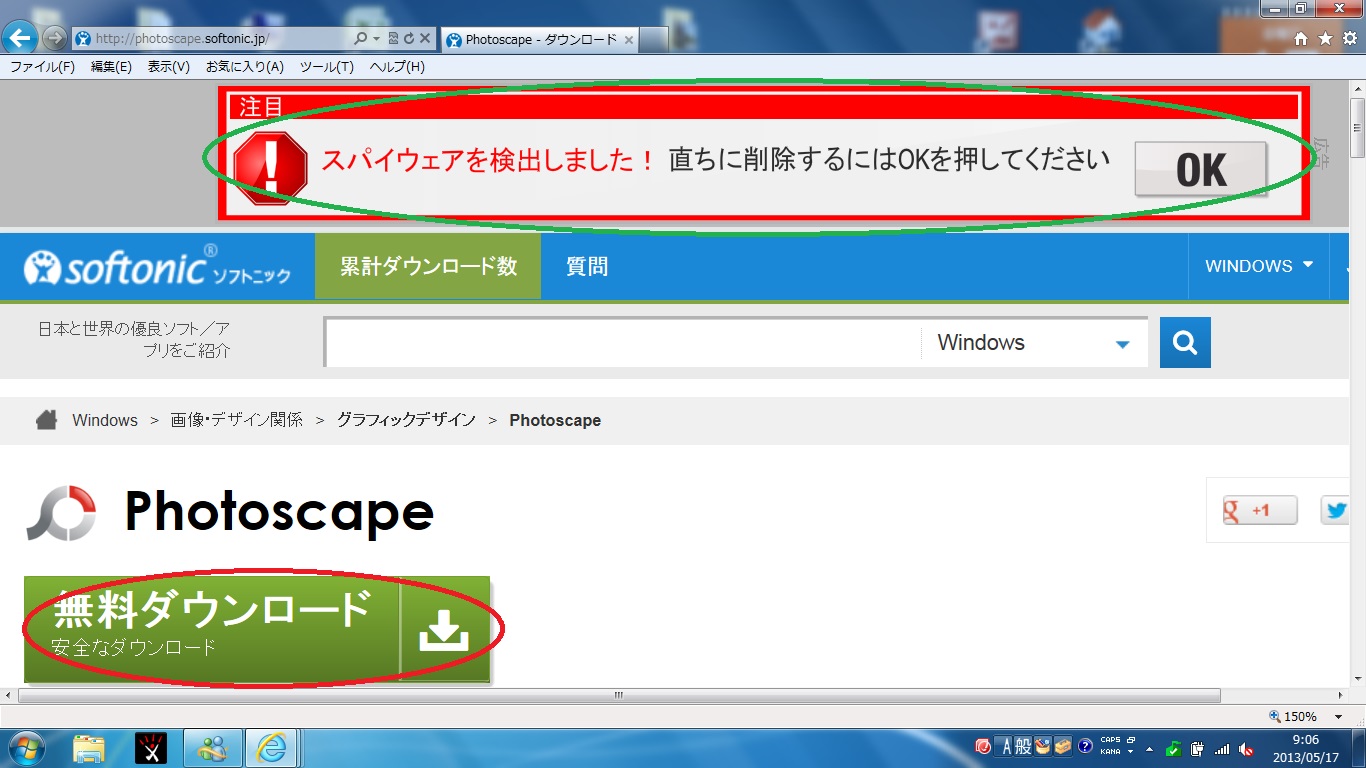Open the Windows breadcrumb link
This screenshot has height=768, width=1366.
(105, 421)
